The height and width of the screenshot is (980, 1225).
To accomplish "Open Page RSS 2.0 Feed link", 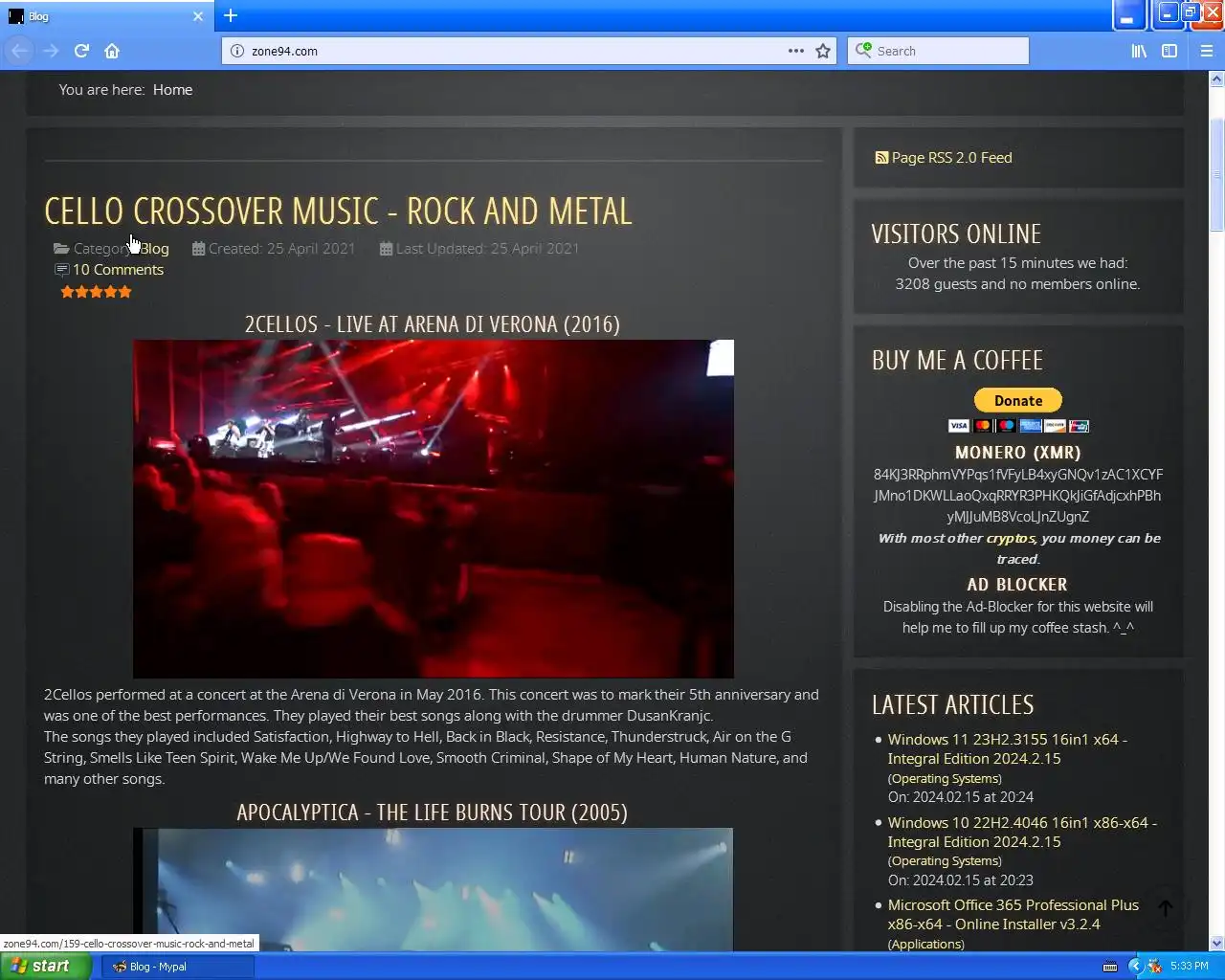I will pyautogui.click(x=951, y=158).
